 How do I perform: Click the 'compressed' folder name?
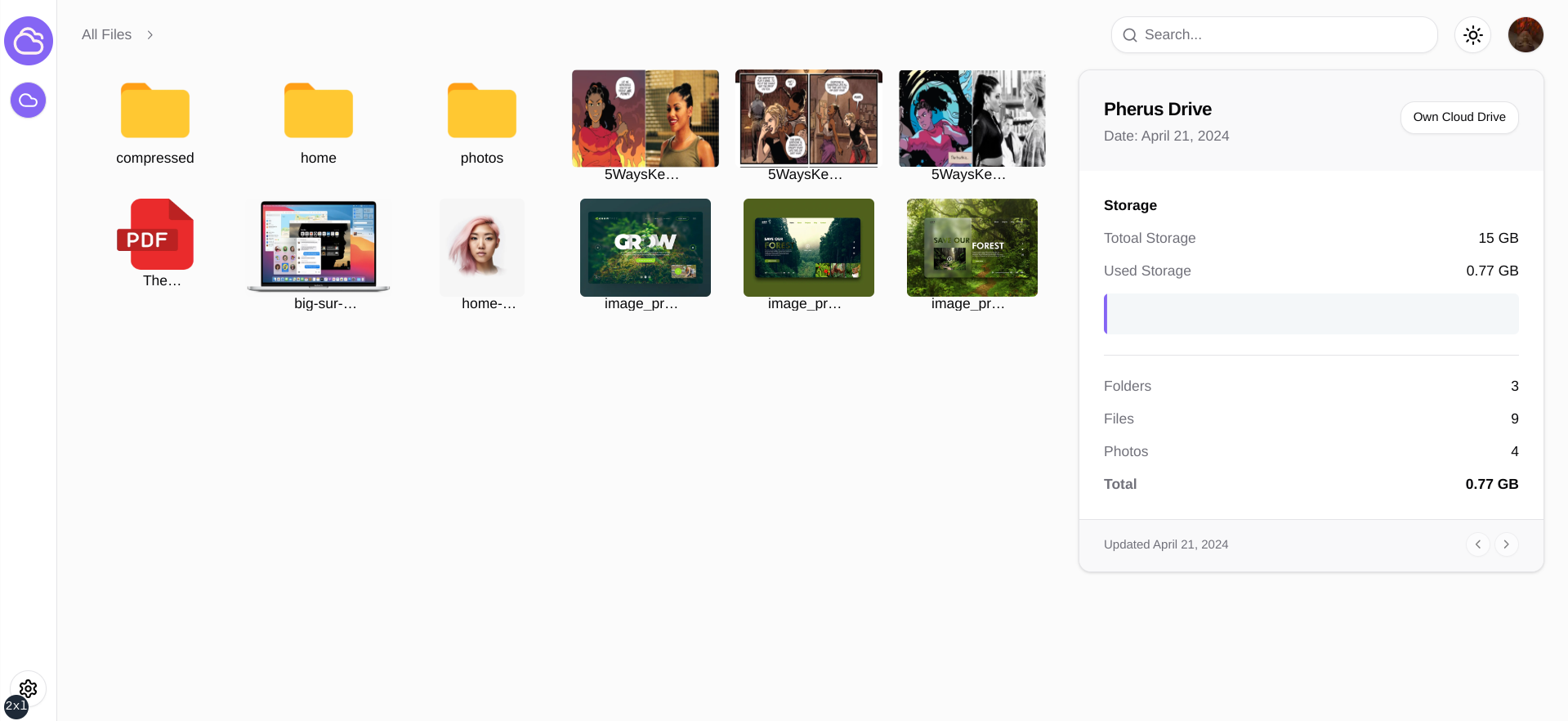[x=155, y=158]
